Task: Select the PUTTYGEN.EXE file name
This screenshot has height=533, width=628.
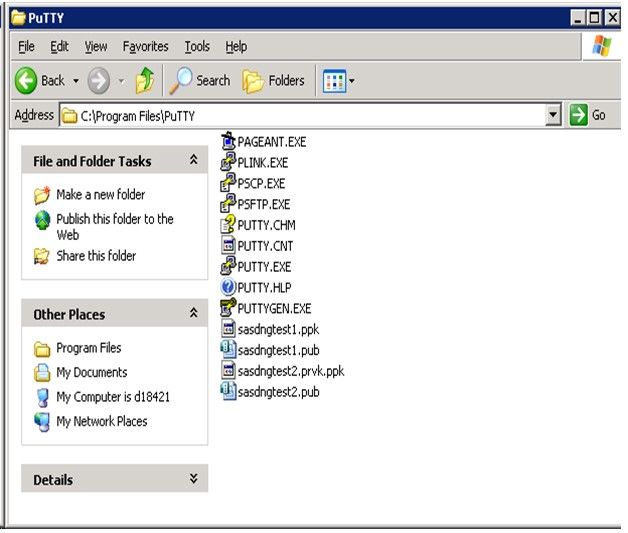Action: coord(274,308)
